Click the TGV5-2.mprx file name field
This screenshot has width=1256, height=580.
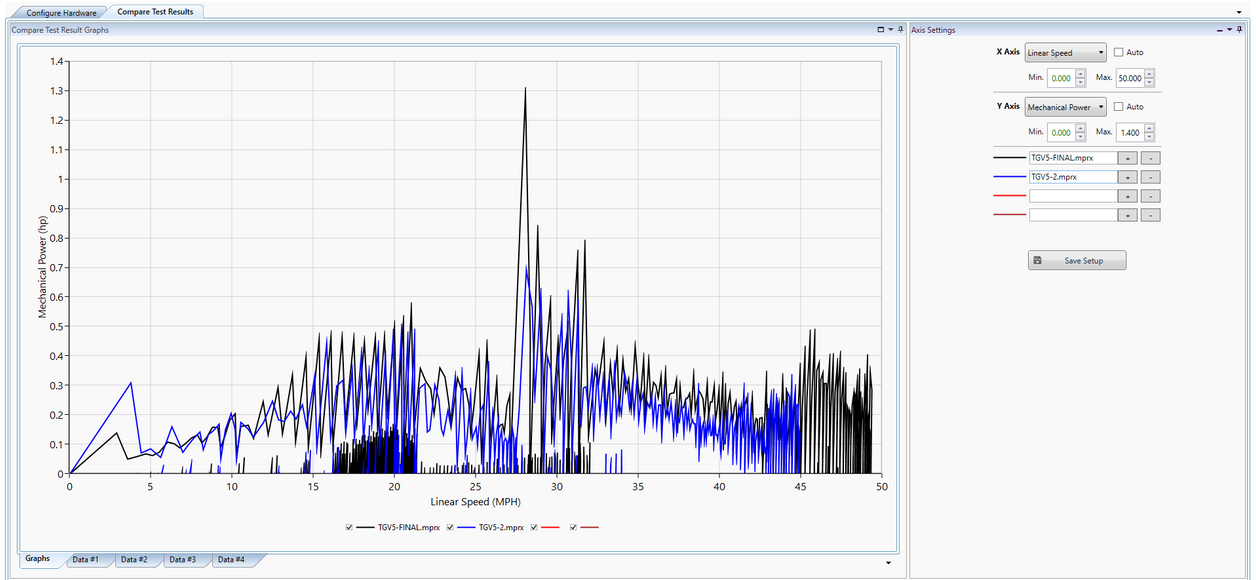click(x=1072, y=177)
